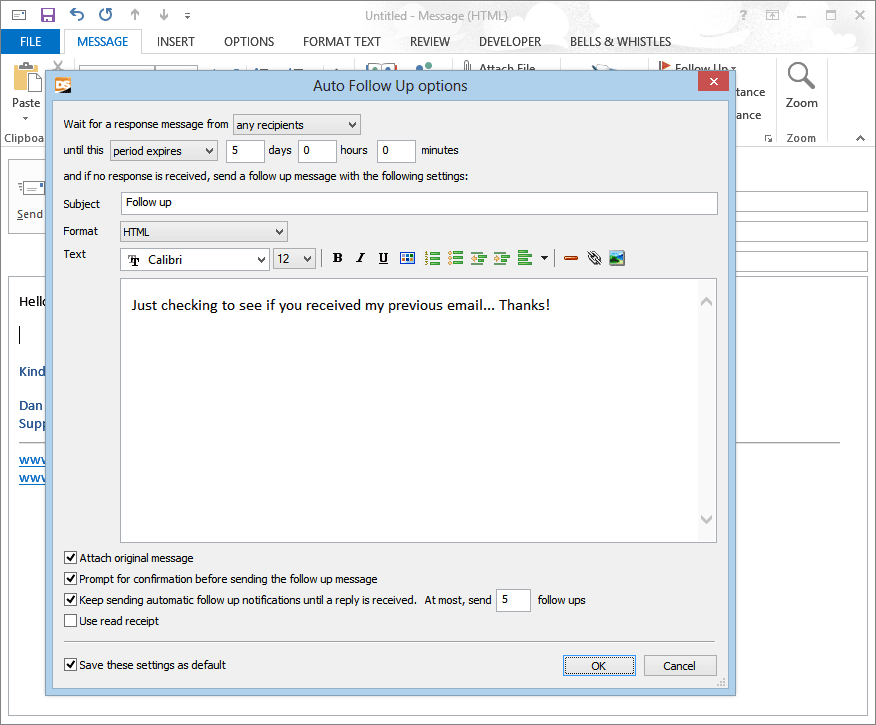
Task: Enable the Use read receipt option
Action: click(71, 621)
